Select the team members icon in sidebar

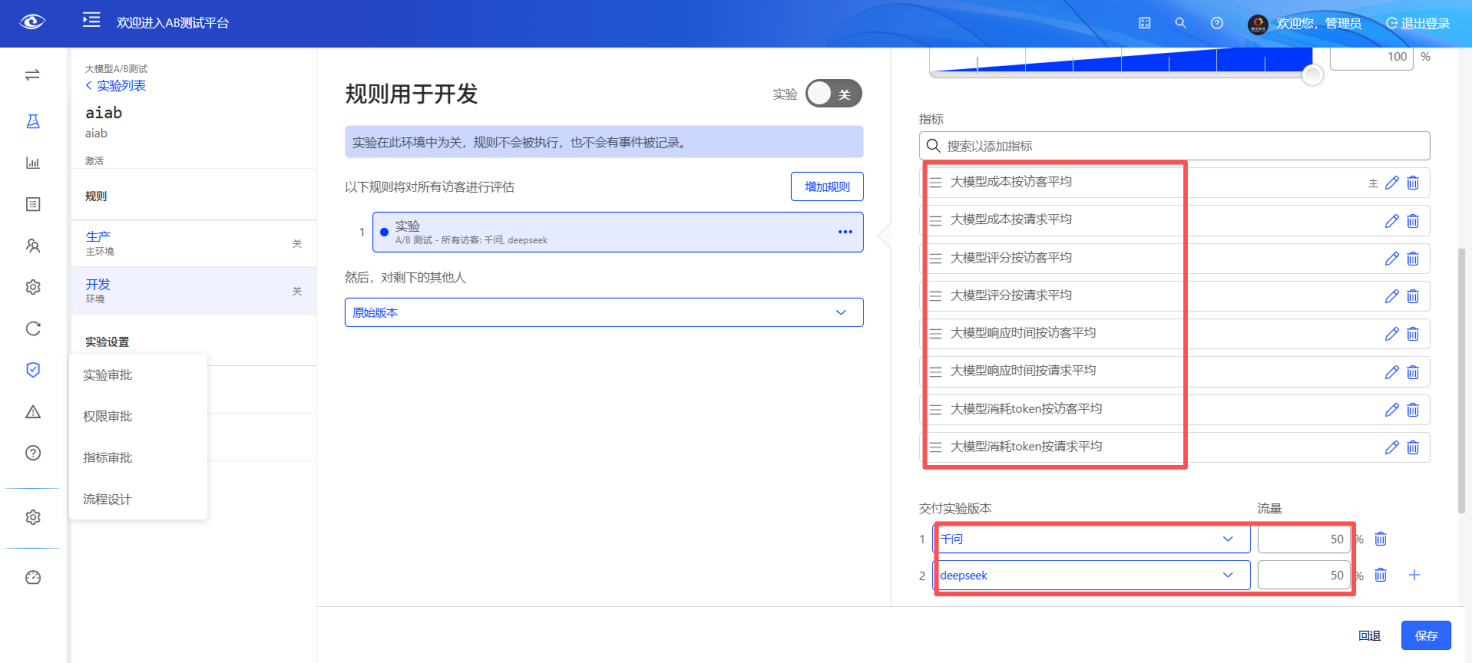tap(32, 245)
